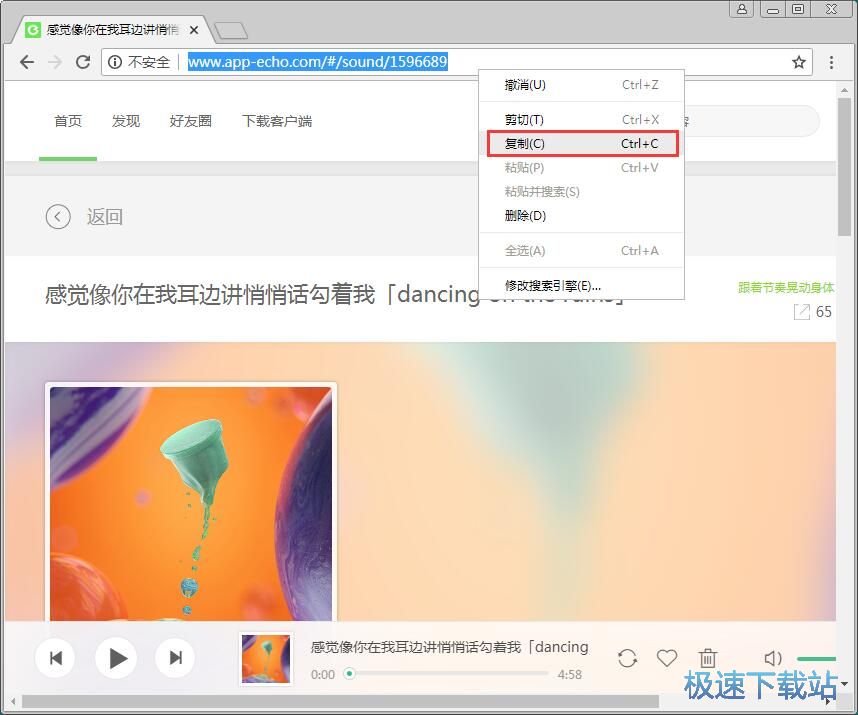This screenshot has height=715, width=858.
Task: Choose 修改搜索引擎(E)... menu entry
Action: pyautogui.click(x=581, y=286)
